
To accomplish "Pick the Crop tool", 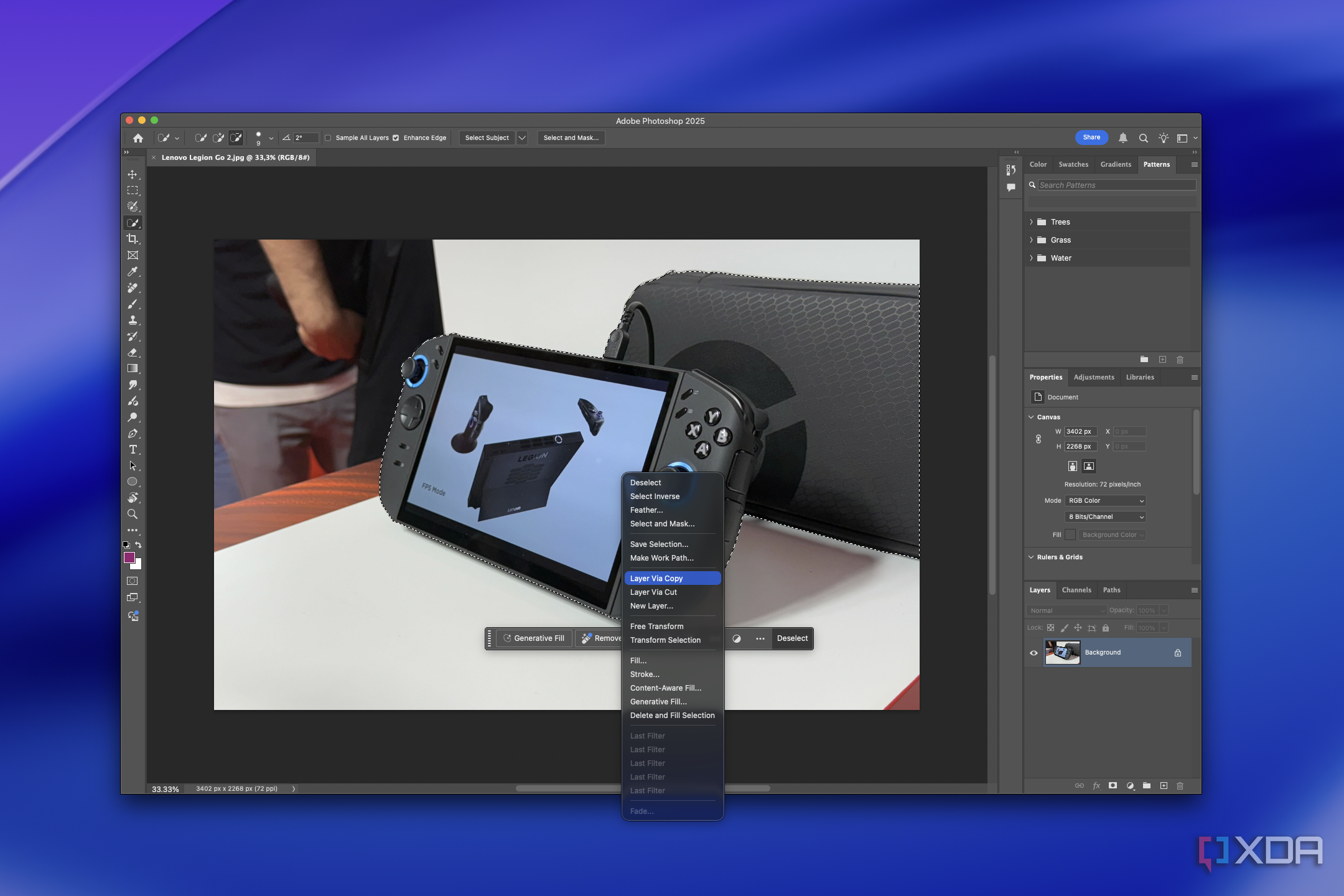I will point(133,239).
